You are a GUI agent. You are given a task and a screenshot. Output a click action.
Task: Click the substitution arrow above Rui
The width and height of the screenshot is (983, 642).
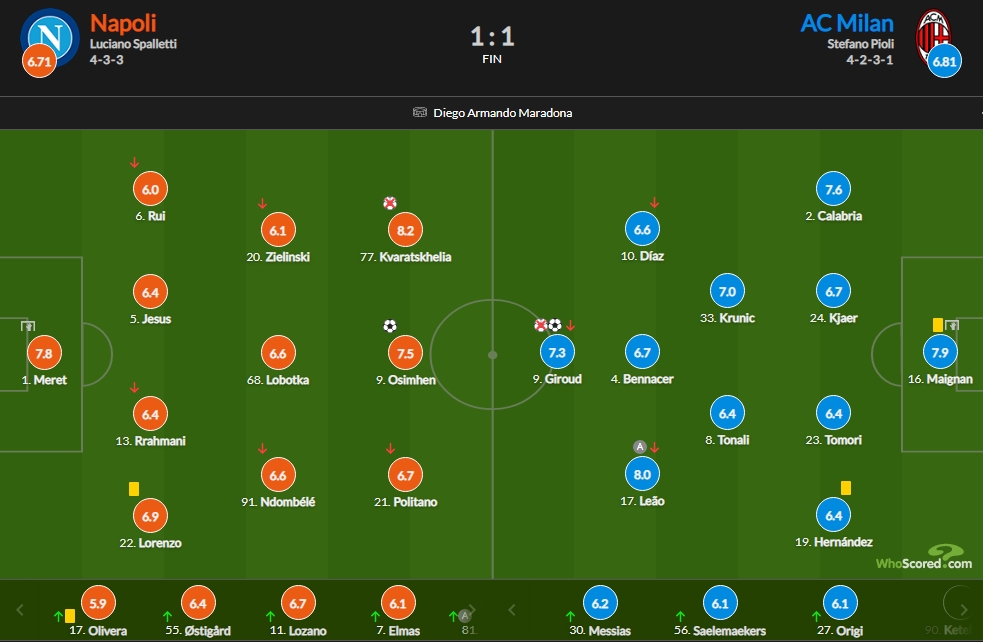pos(134,163)
